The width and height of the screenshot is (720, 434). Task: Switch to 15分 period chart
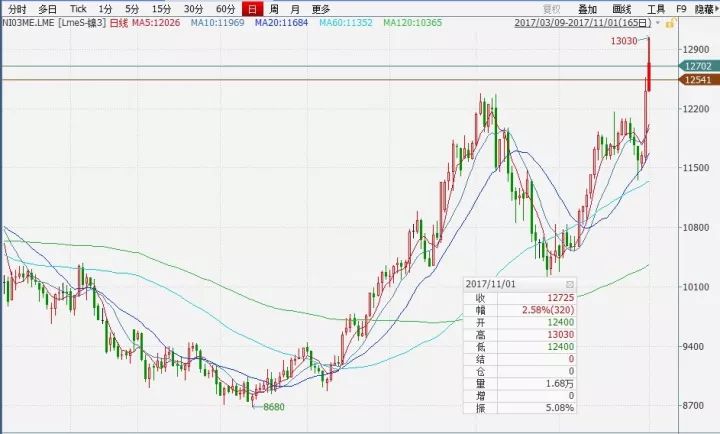[161, 8]
